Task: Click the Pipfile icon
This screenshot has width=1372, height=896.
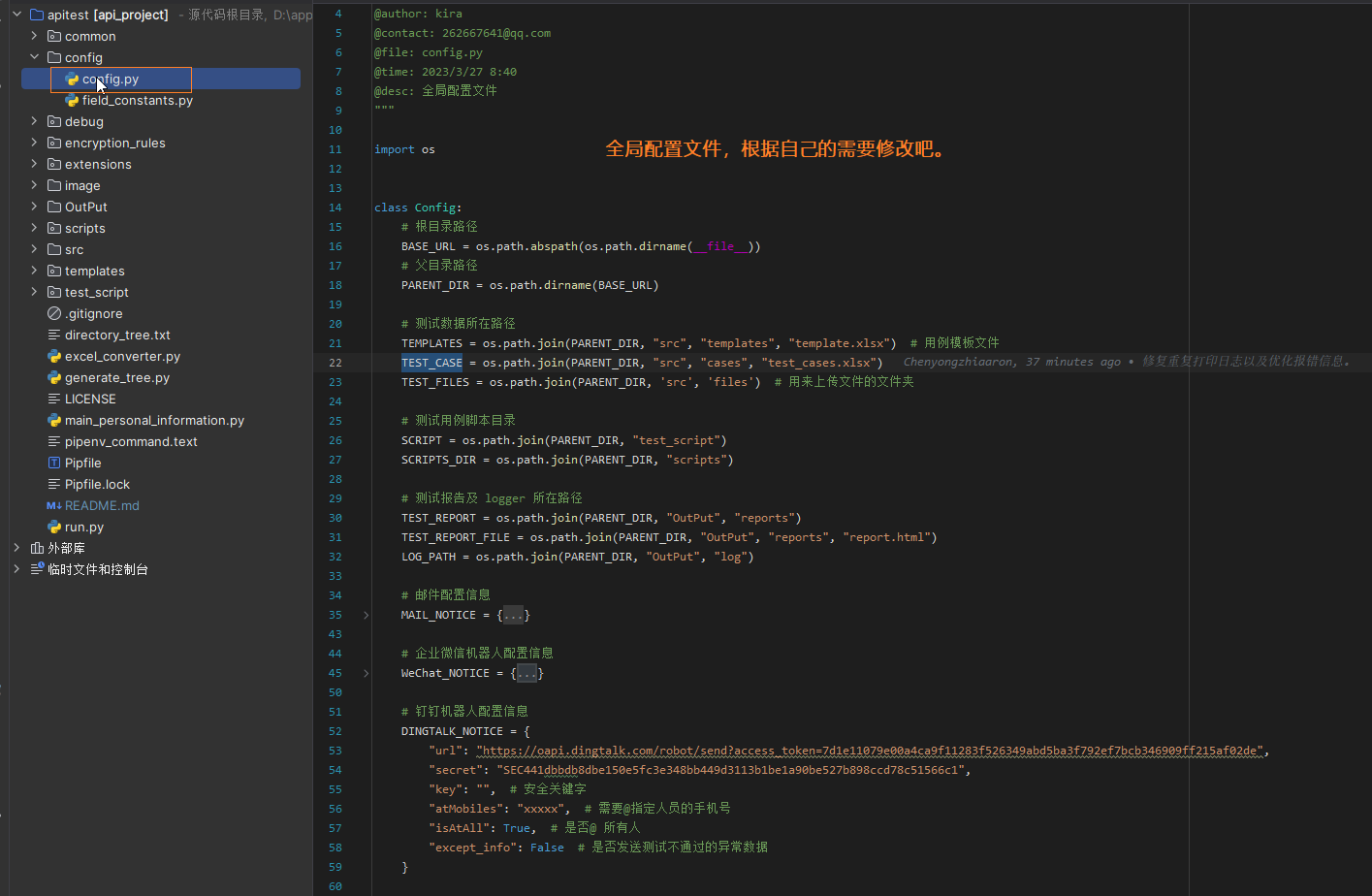Action: 54,463
